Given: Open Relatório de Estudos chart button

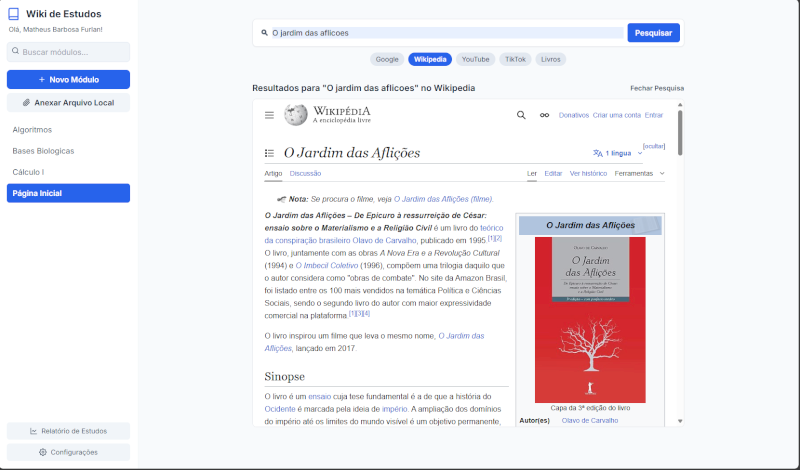Looking at the screenshot, I should click(x=68, y=431).
